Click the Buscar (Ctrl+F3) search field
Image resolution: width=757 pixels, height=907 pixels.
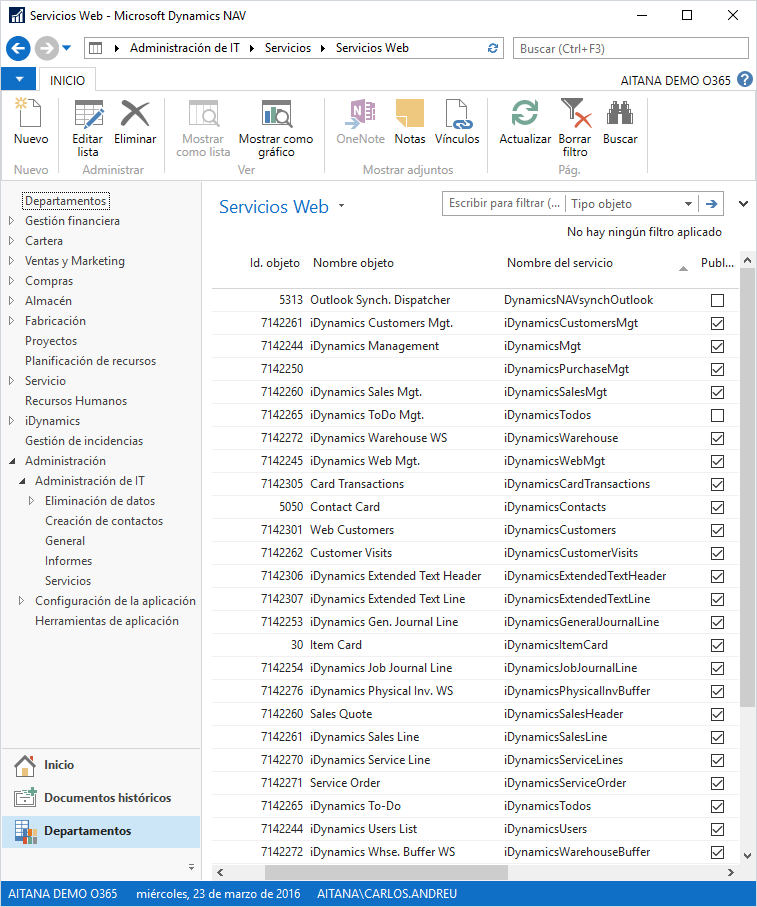tap(630, 48)
